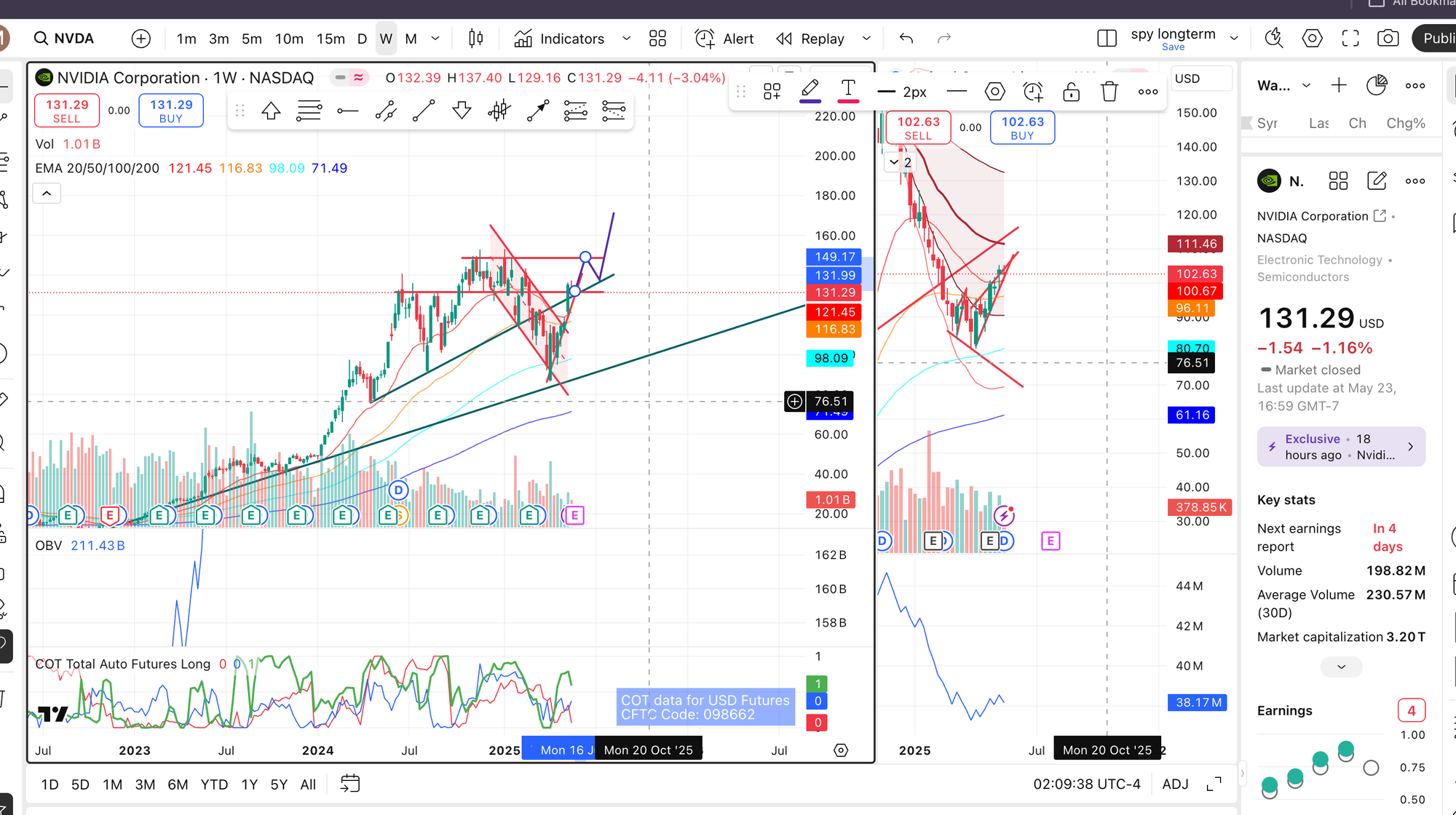Expand more Key stats chevron
The height and width of the screenshot is (815, 1456).
pyautogui.click(x=1341, y=667)
